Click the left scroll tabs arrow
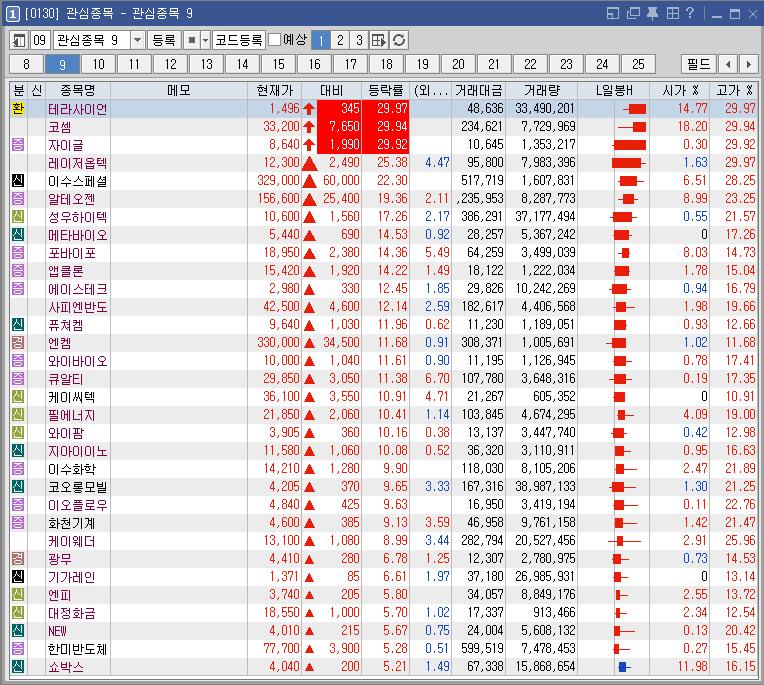This screenshot has width=764, height=685. click(728, 64)
